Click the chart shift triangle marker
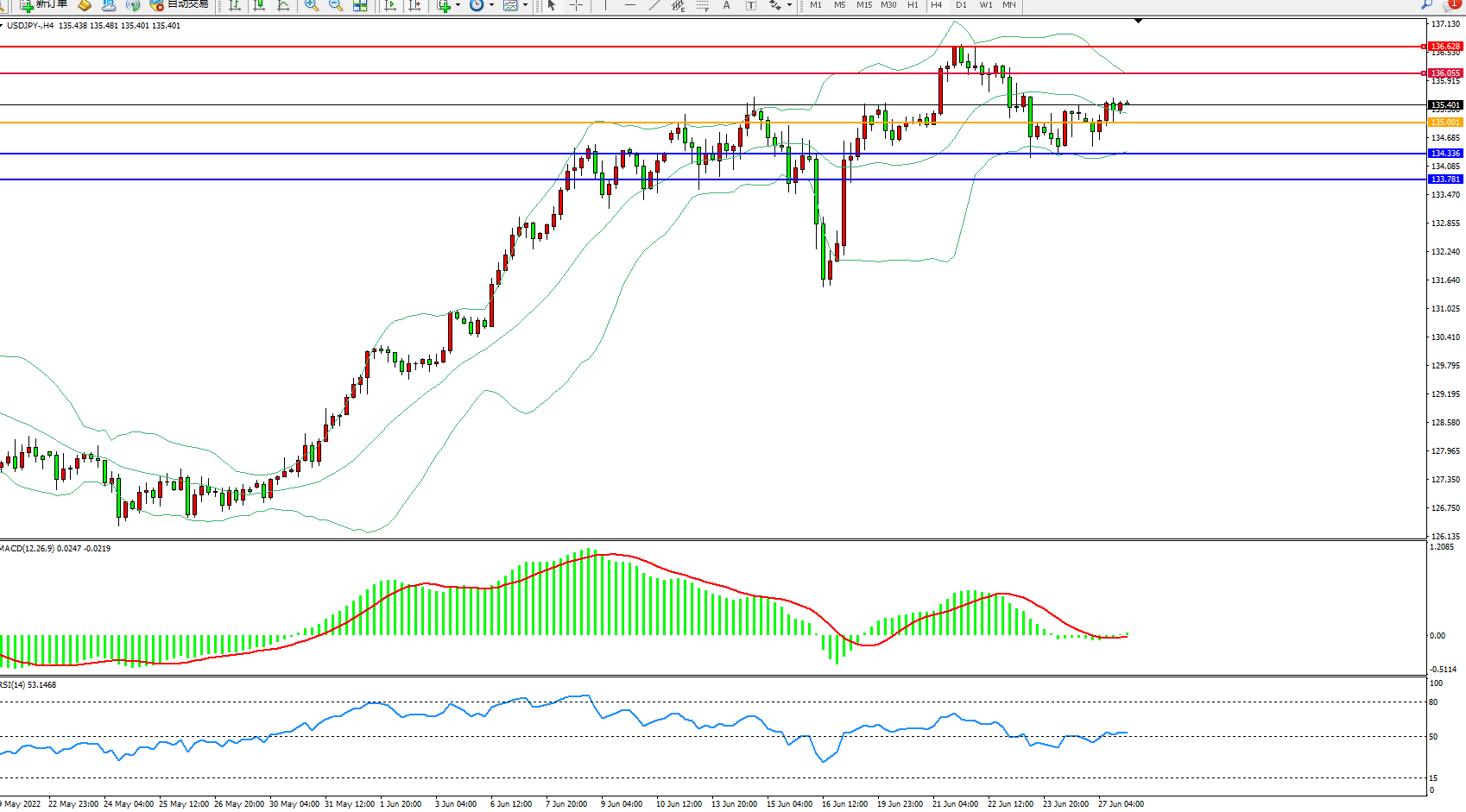The width and height of the screenshot is (1466, 812). (1139, 21)
